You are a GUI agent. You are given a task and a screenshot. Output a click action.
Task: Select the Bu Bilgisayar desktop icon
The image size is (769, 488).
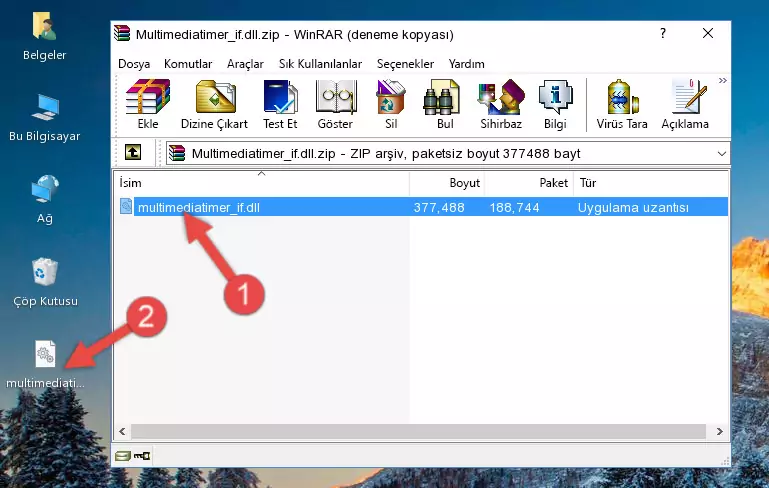point(45,118)
